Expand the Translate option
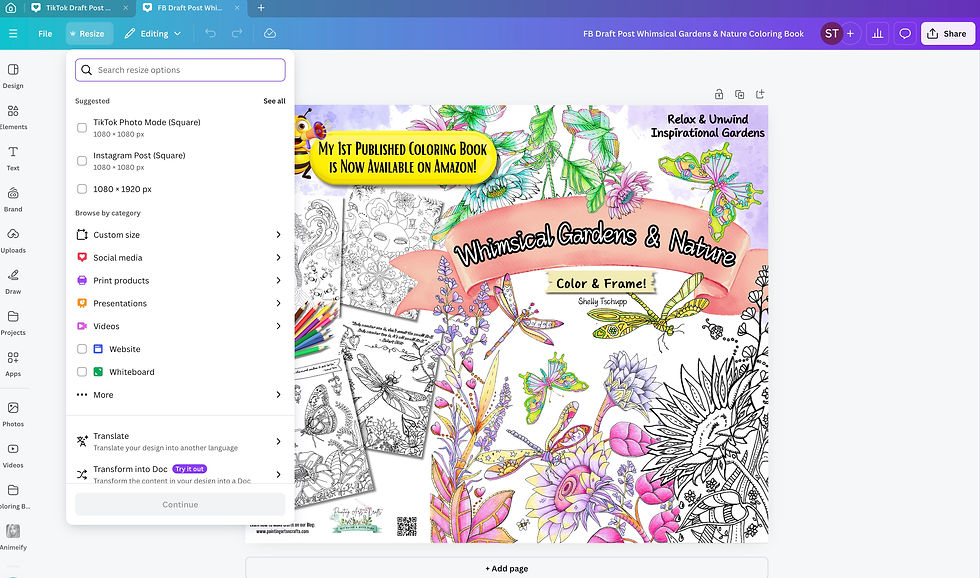Screen dimensions: 980x578 (180, 441)
